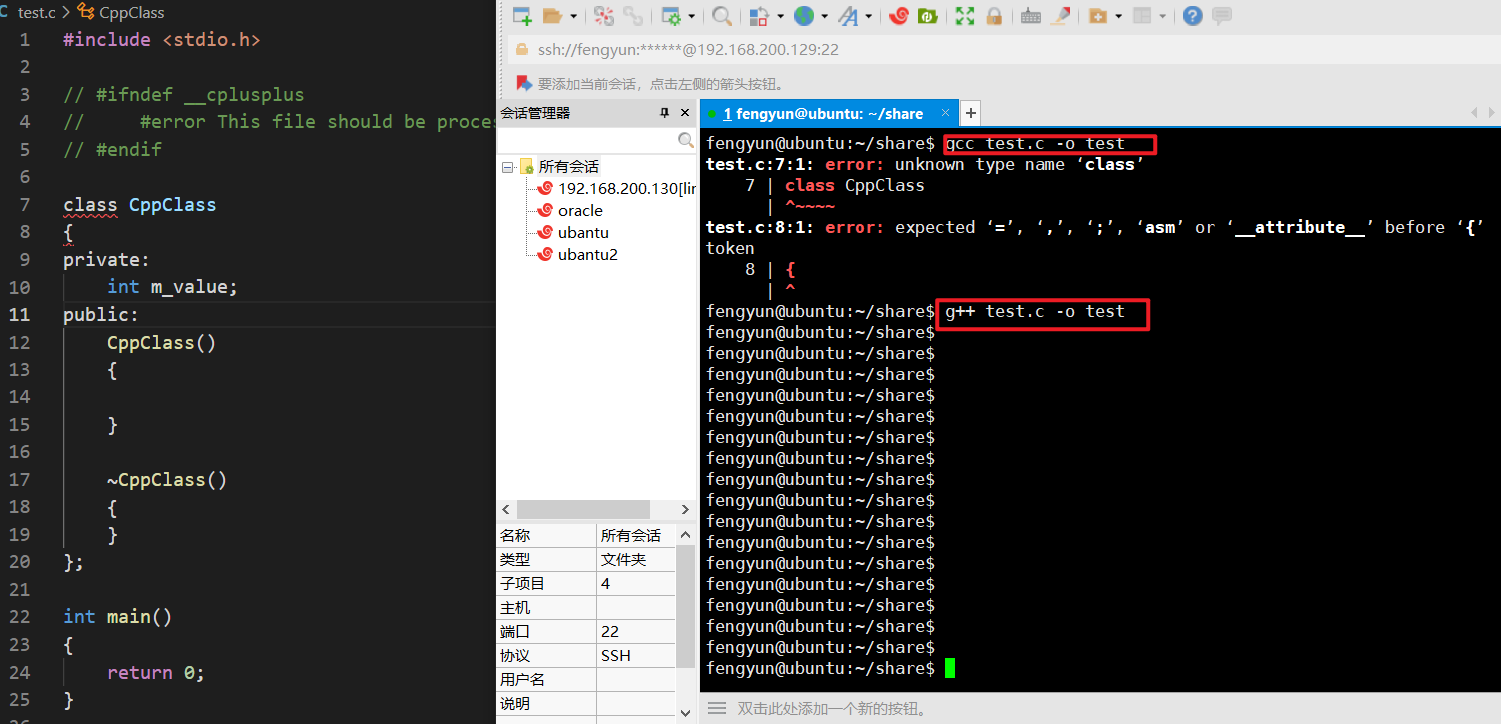Open the layout grid dropdown arrow
The width and height of the screenshot is (1501, 724).
point(1163,17)
